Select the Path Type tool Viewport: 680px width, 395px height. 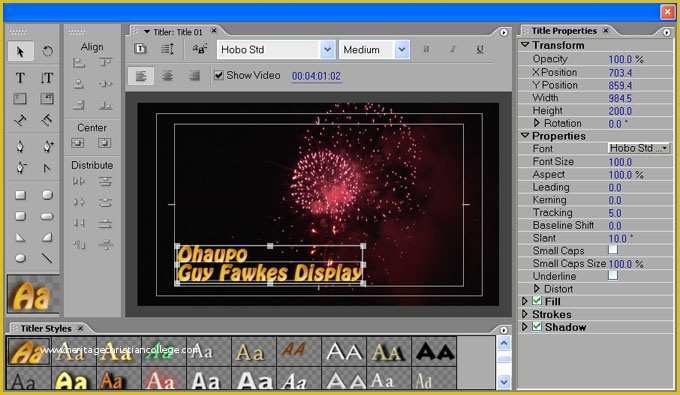(x=20, y=119)
